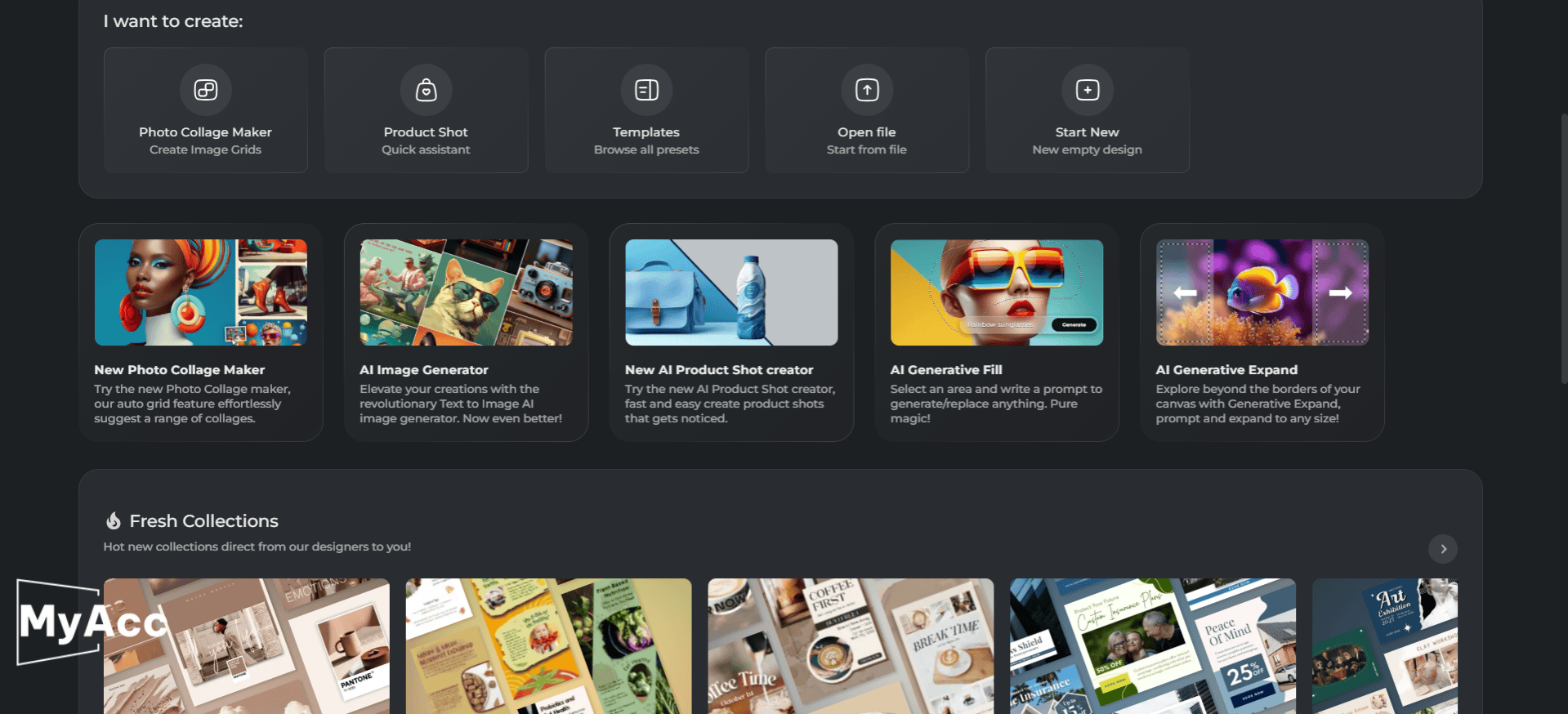This screenshot has height=714, width=1568.
Task: Select the 'Photo Collage Maker' label
Action: (x=205, y=132)
